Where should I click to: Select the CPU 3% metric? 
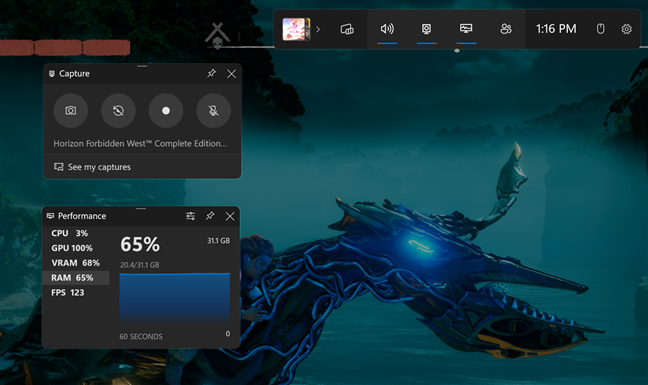pos(76,233)
